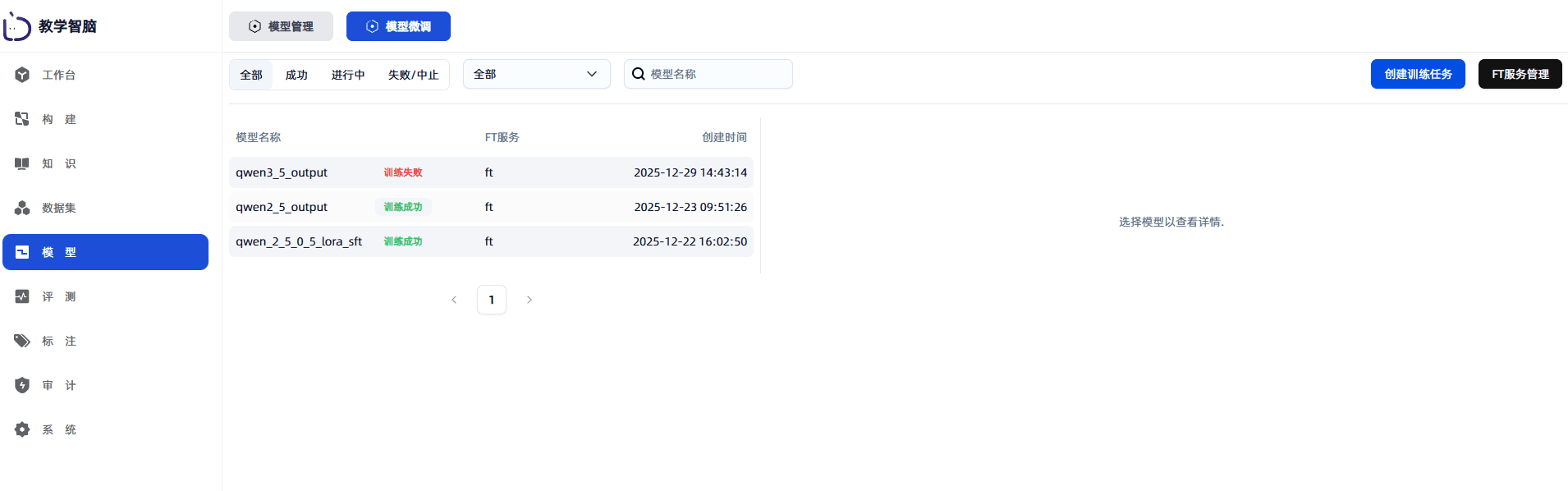Focus the 模型名称 search field
The height and width of the screenshot is (491, 1568).
(x=708, y=74)
